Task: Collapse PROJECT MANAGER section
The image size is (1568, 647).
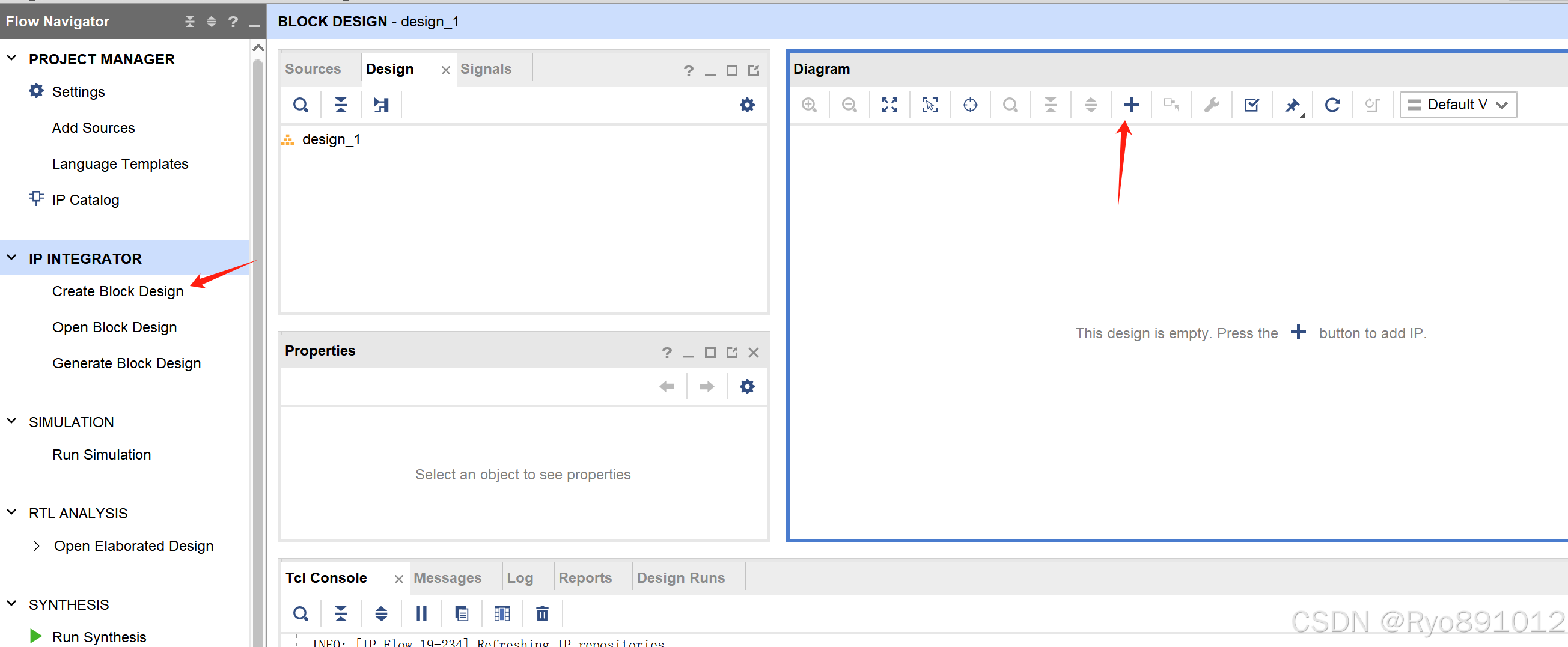Action: 11,58
